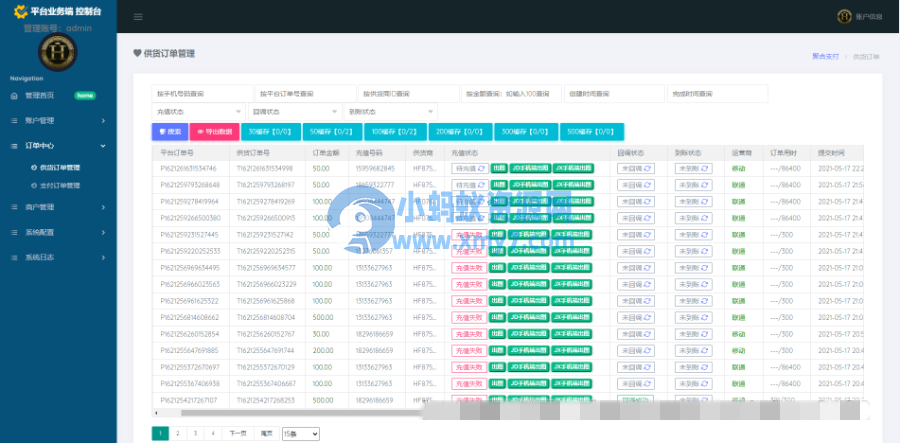Image resolution: width=900 pixels, height=443 pixels.
Task: Open the 充值状态 dropdown
Action: pos(199,112)
